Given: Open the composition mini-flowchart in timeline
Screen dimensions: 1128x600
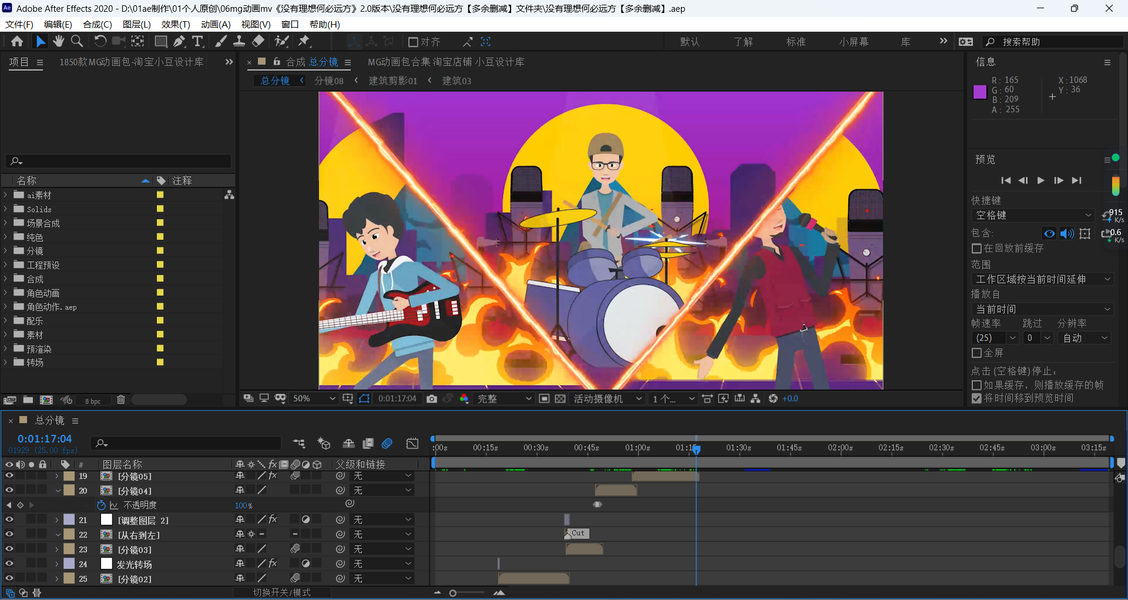Looking at the screenshot, I should point(299,444).
